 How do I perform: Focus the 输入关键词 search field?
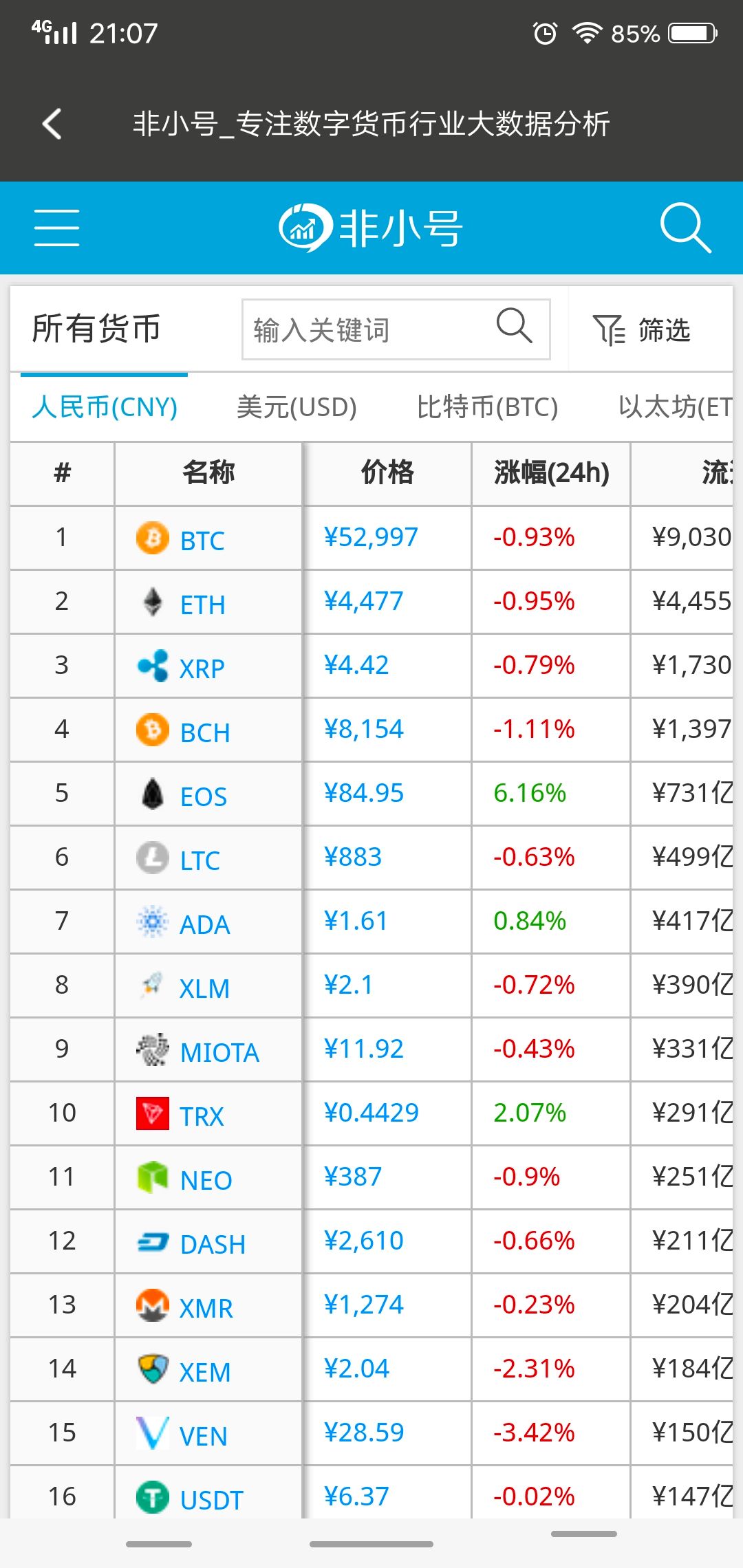click(396, 329)
